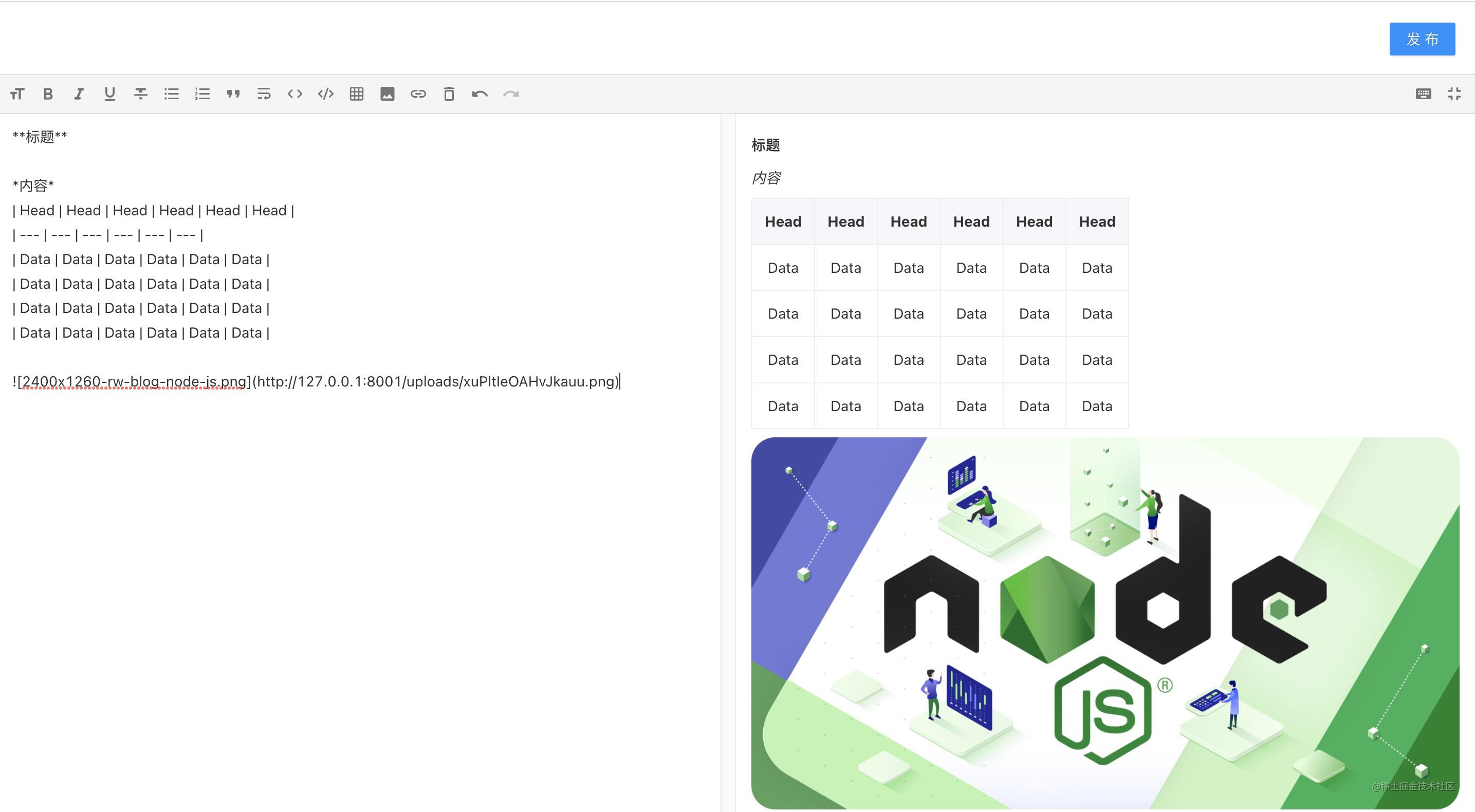1475x812 pixels.
Task: Open the heading size tool
Action: 17,94
